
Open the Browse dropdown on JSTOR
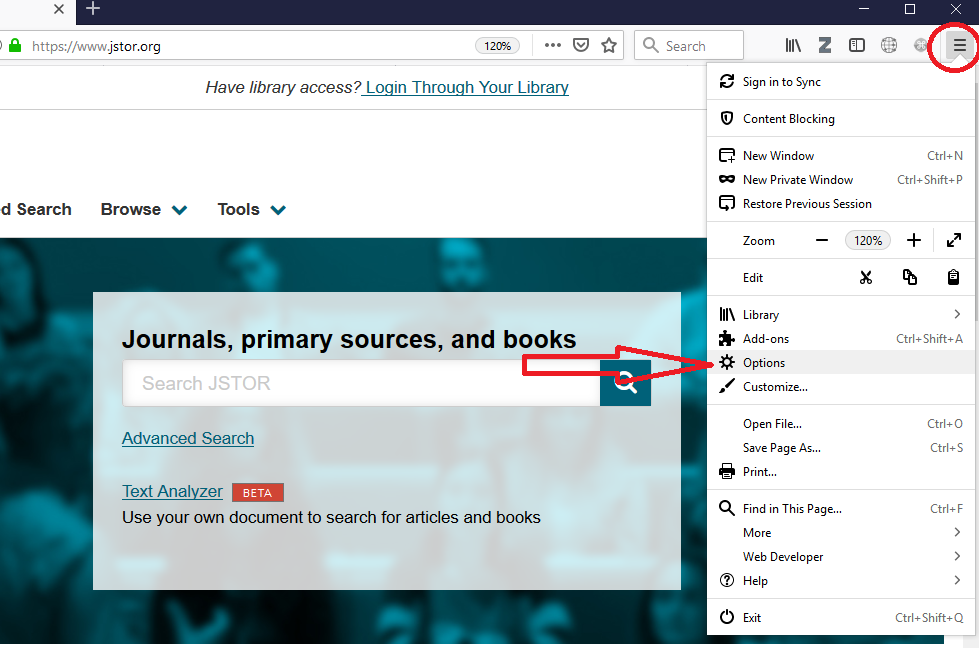pyautogui.click(x=144, y=210)
